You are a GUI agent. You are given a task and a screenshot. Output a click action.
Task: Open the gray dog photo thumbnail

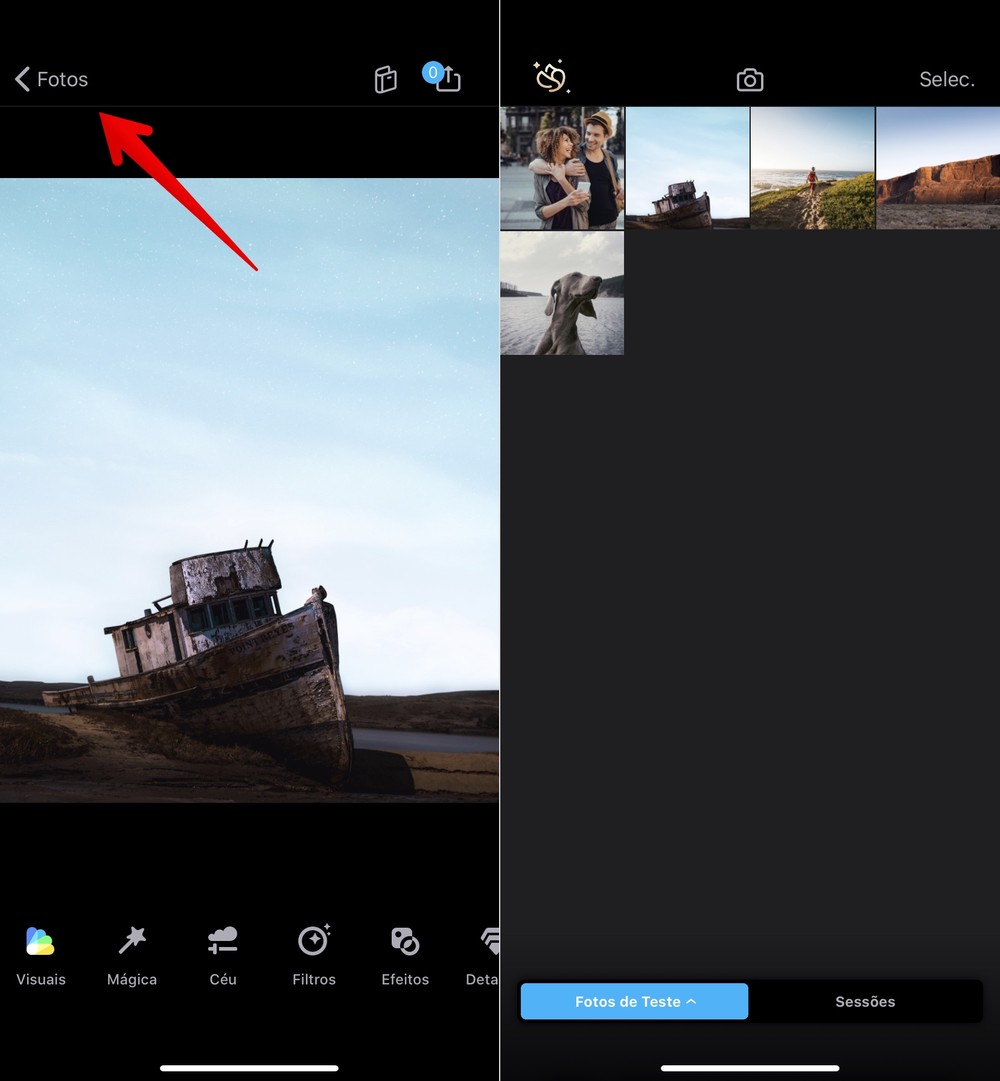coord(561,292)
